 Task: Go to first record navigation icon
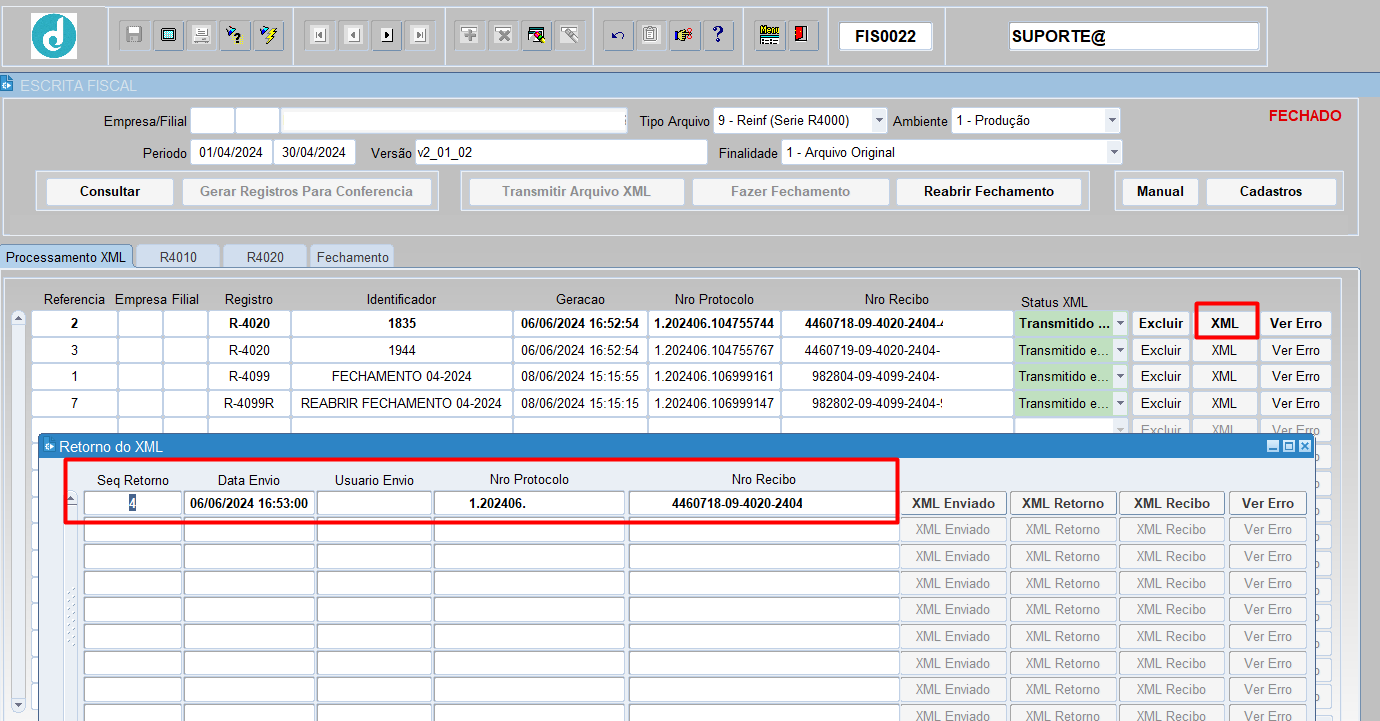pos(320,36)
